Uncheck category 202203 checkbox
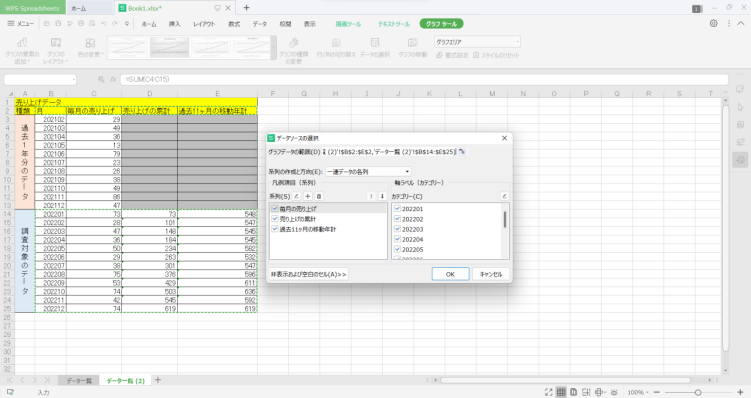Image resolution: width=751 pixels, height=398 pixels. [397, 229]
